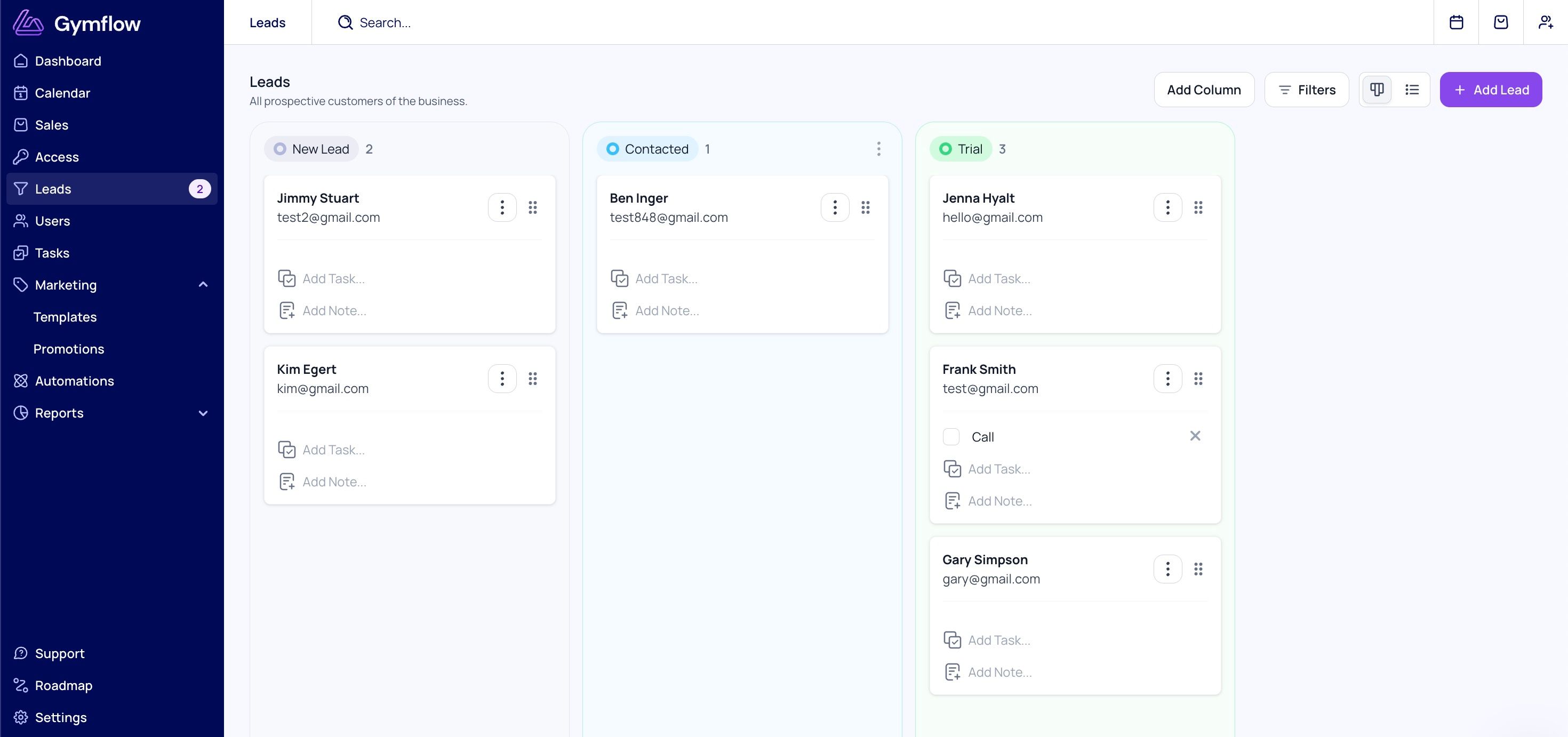This screenshot has width=1568, height=737.
Task: Click the search field
Action: pos(872,22)
